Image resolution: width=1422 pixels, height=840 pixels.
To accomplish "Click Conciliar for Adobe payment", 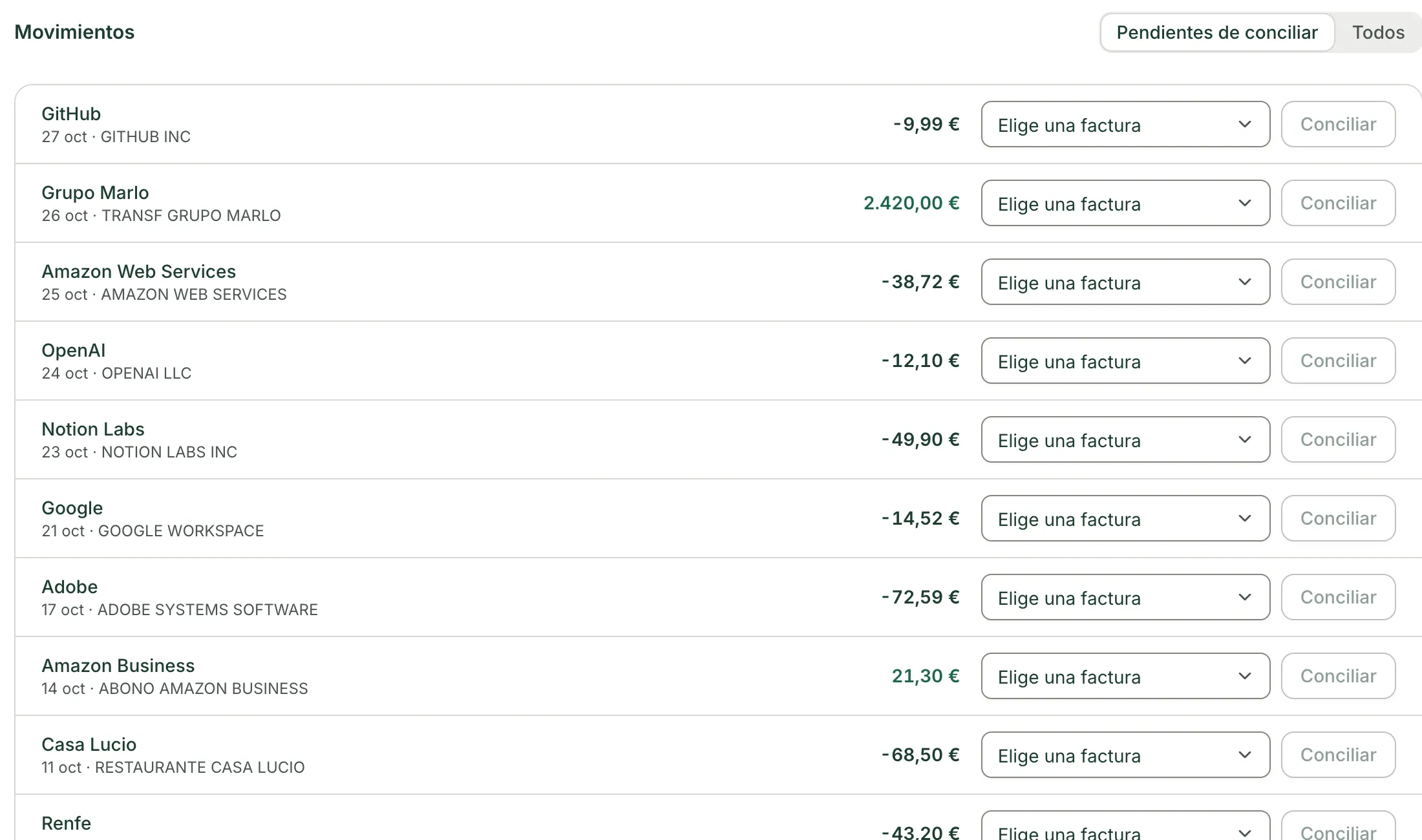I will pos(1338,597).
